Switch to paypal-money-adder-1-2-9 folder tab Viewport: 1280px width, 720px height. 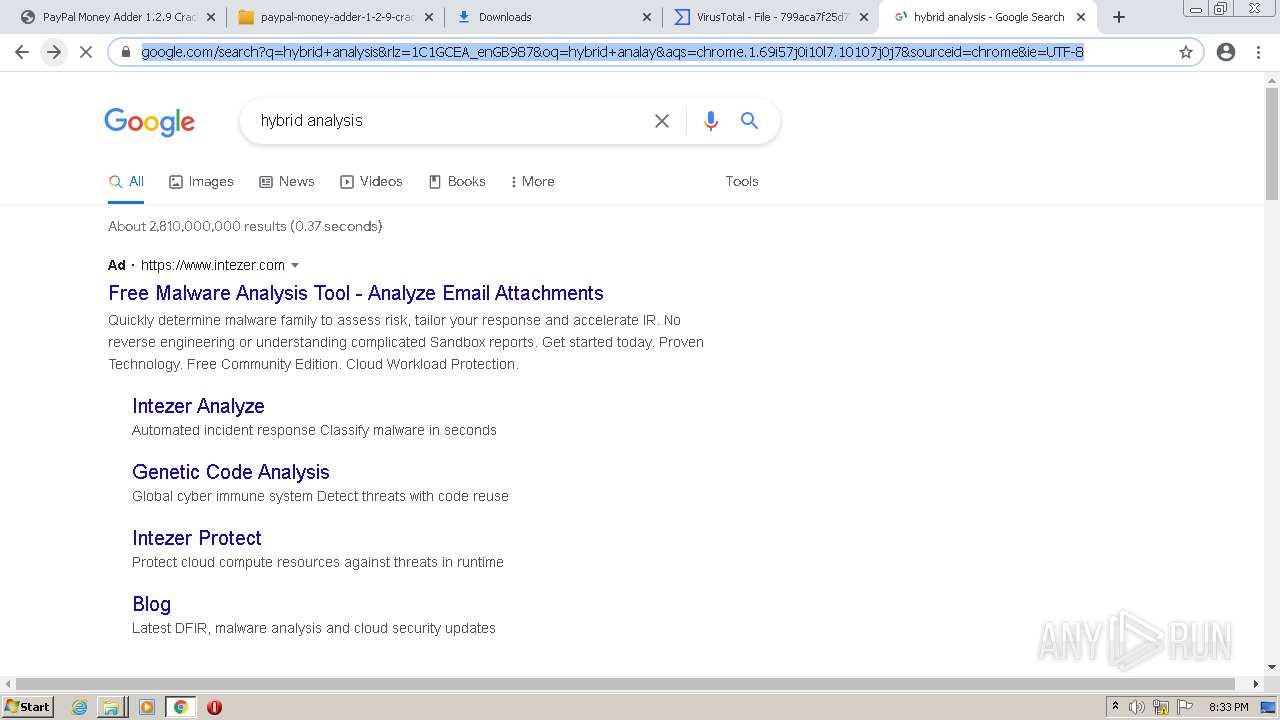click(x=335, y=17)
